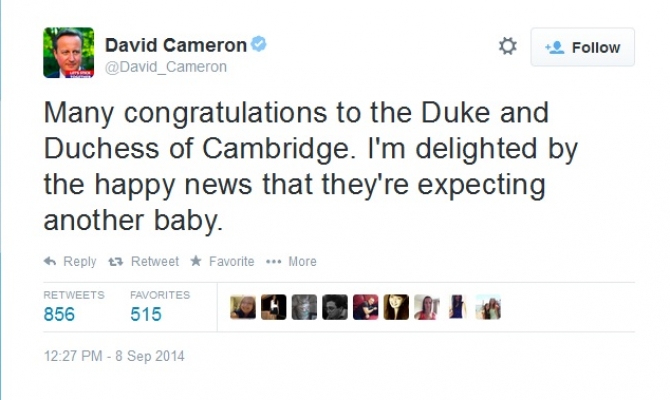Open the David Cameron name link

click(175, 45)
